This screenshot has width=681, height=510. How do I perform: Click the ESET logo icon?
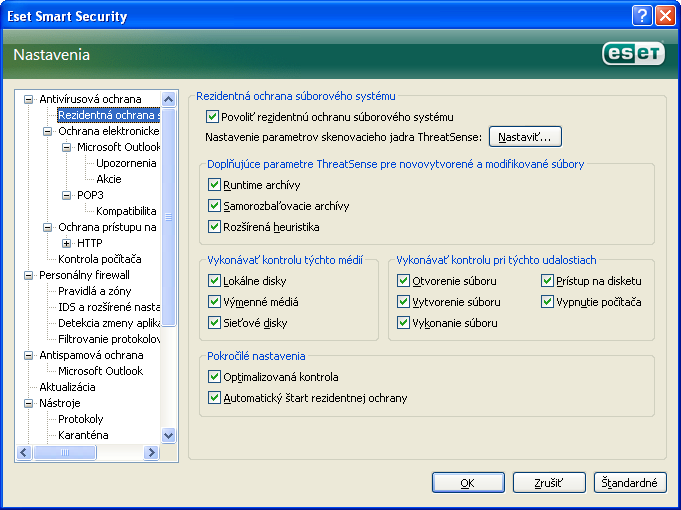tap(633, 53)
